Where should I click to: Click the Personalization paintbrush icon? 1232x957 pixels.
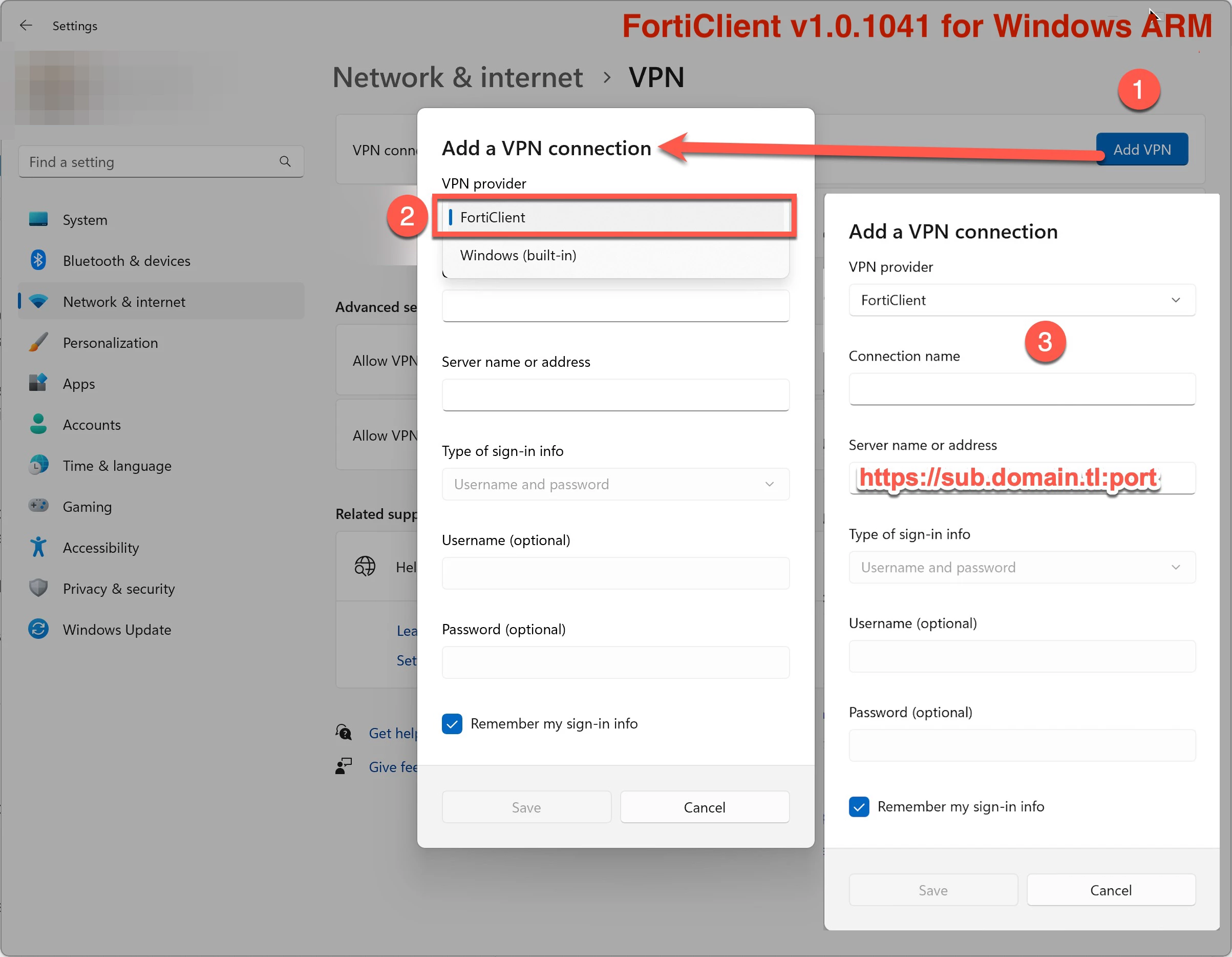38,343
